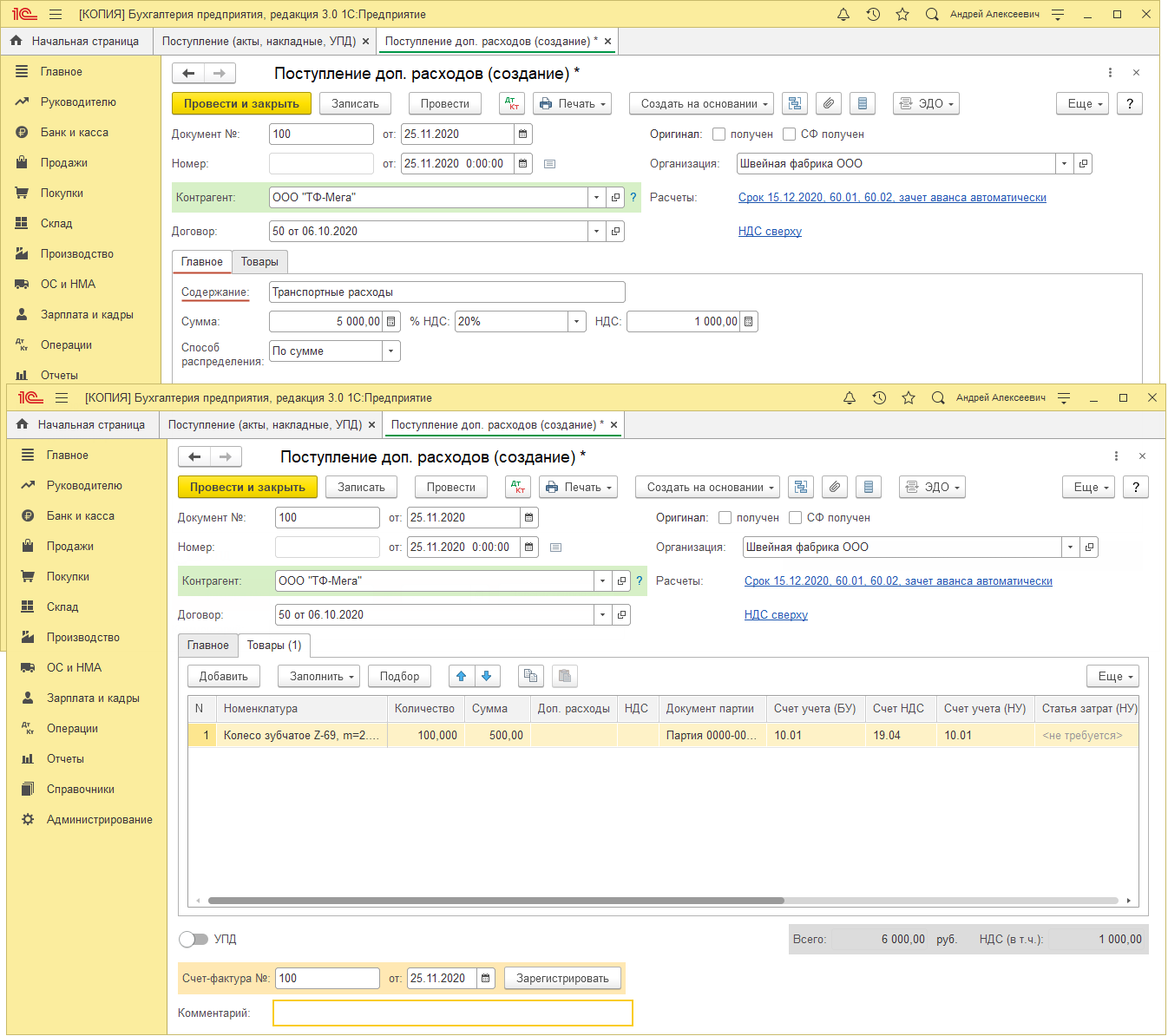Click the copy rows icon above the goods table

point(530,676)
